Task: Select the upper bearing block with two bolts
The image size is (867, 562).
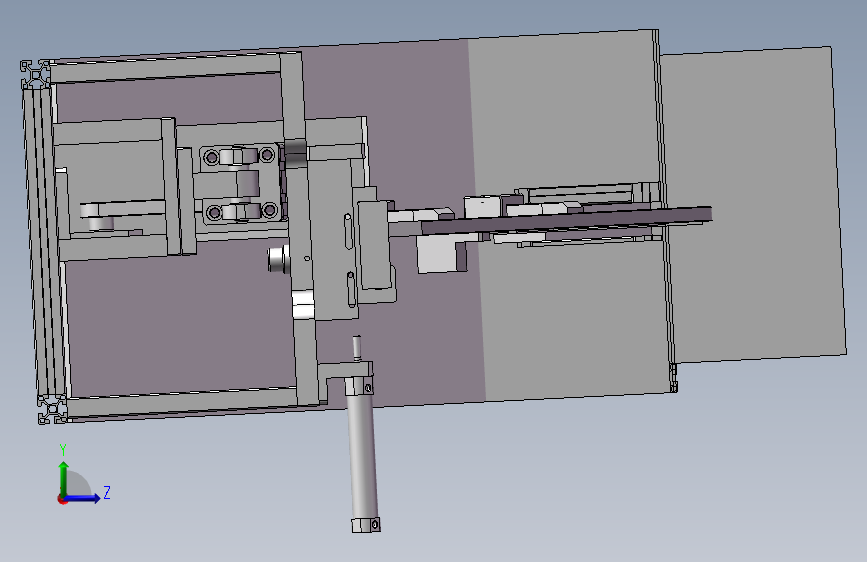Action: [x=238, y=156]
